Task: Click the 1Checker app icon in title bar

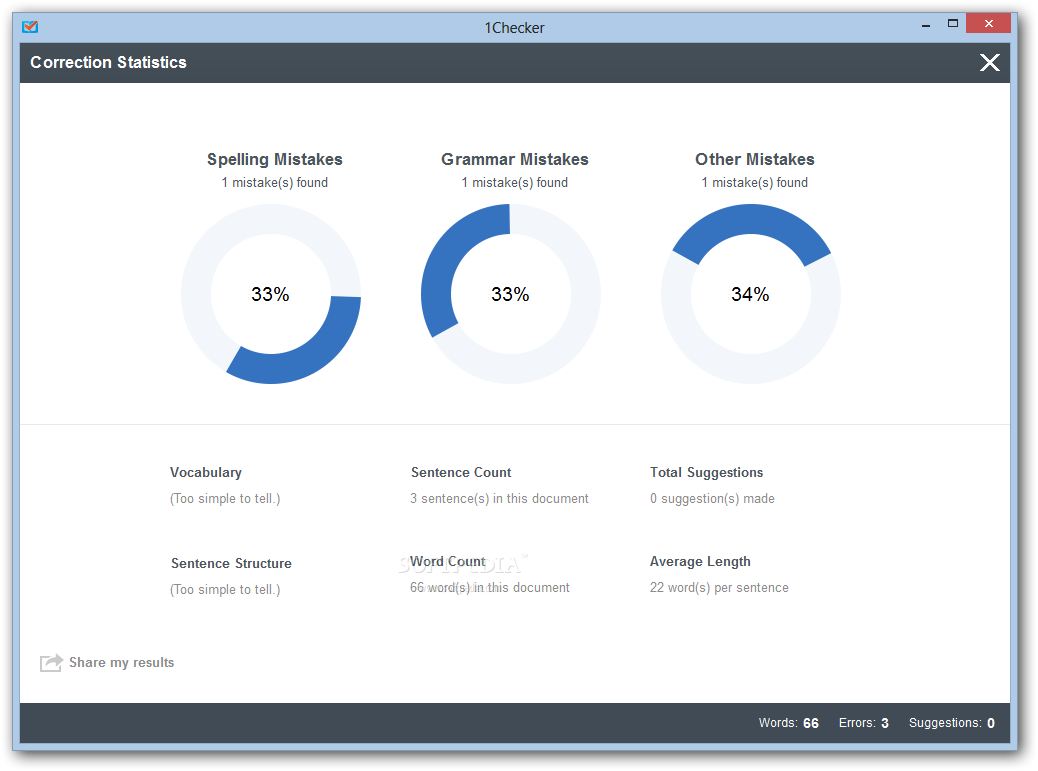Action: [x=30, y=26]
